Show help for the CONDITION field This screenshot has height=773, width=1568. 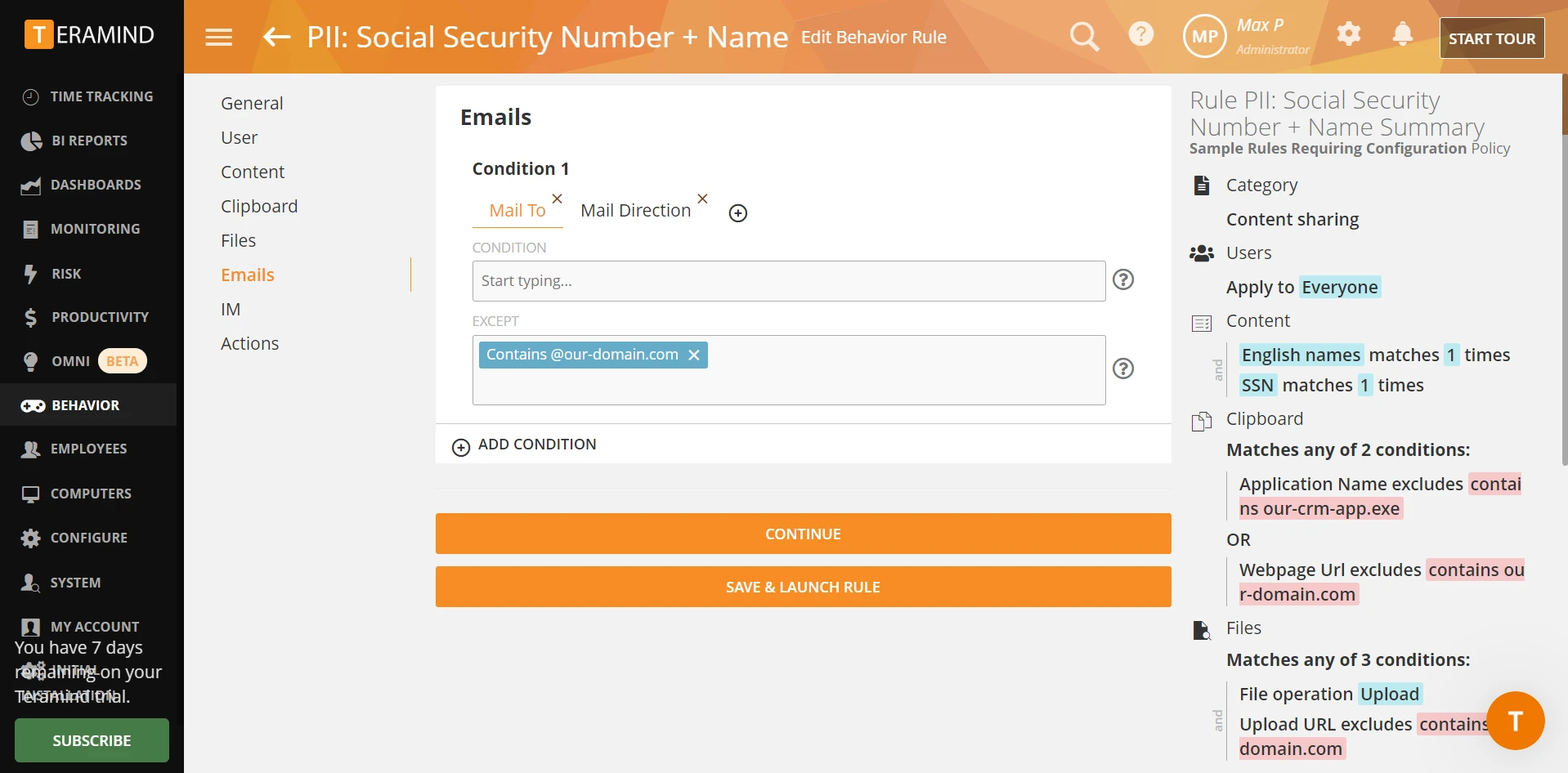[x=1123, y=280]
